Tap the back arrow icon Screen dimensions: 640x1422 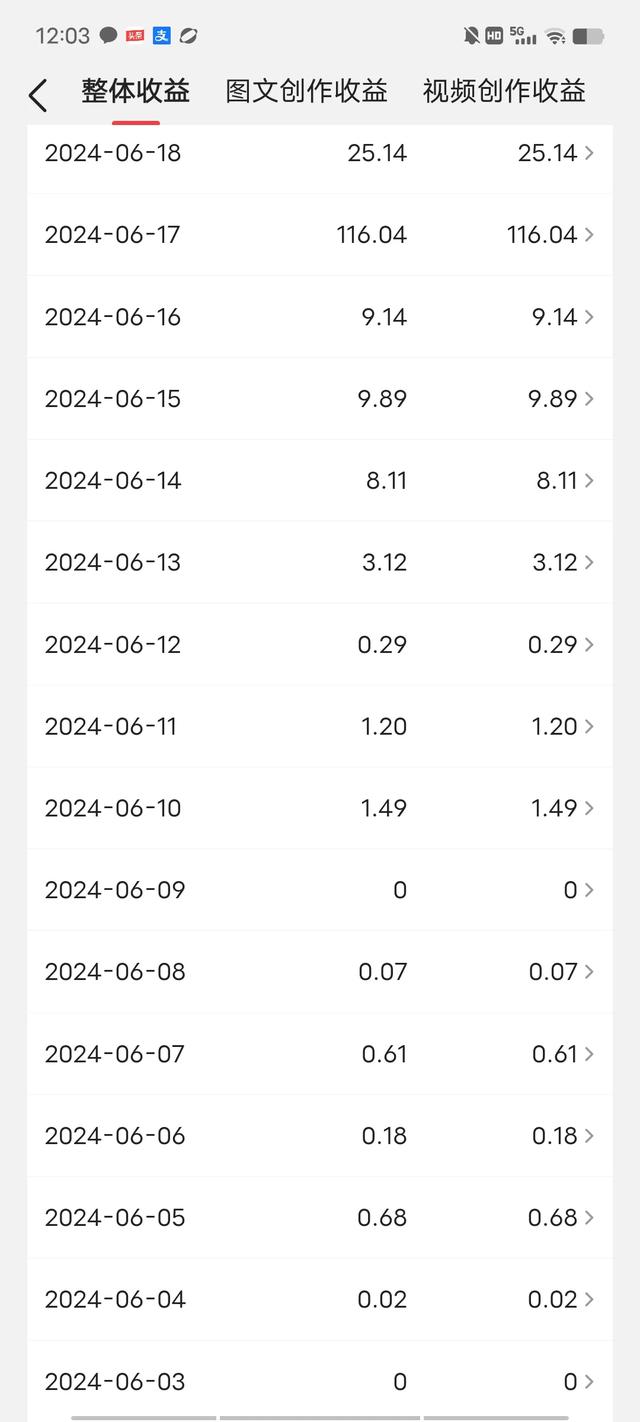click(x=38, y=95)
